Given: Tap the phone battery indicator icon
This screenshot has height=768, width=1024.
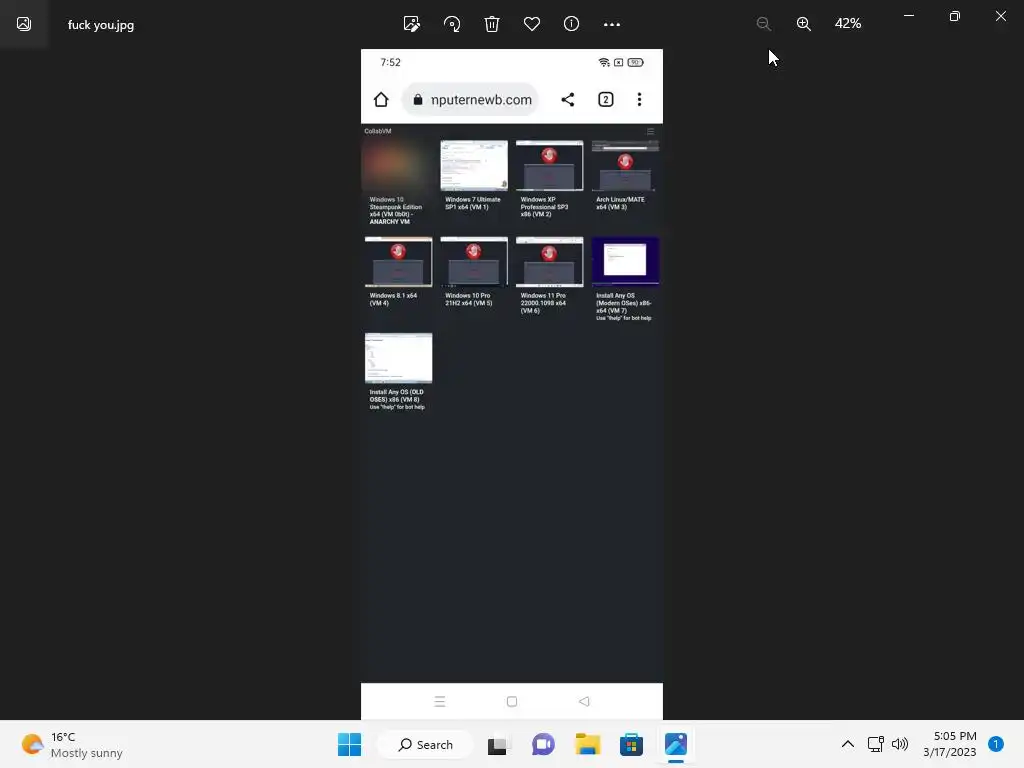Looking at the screenshot, I should (x=635, y=63).
